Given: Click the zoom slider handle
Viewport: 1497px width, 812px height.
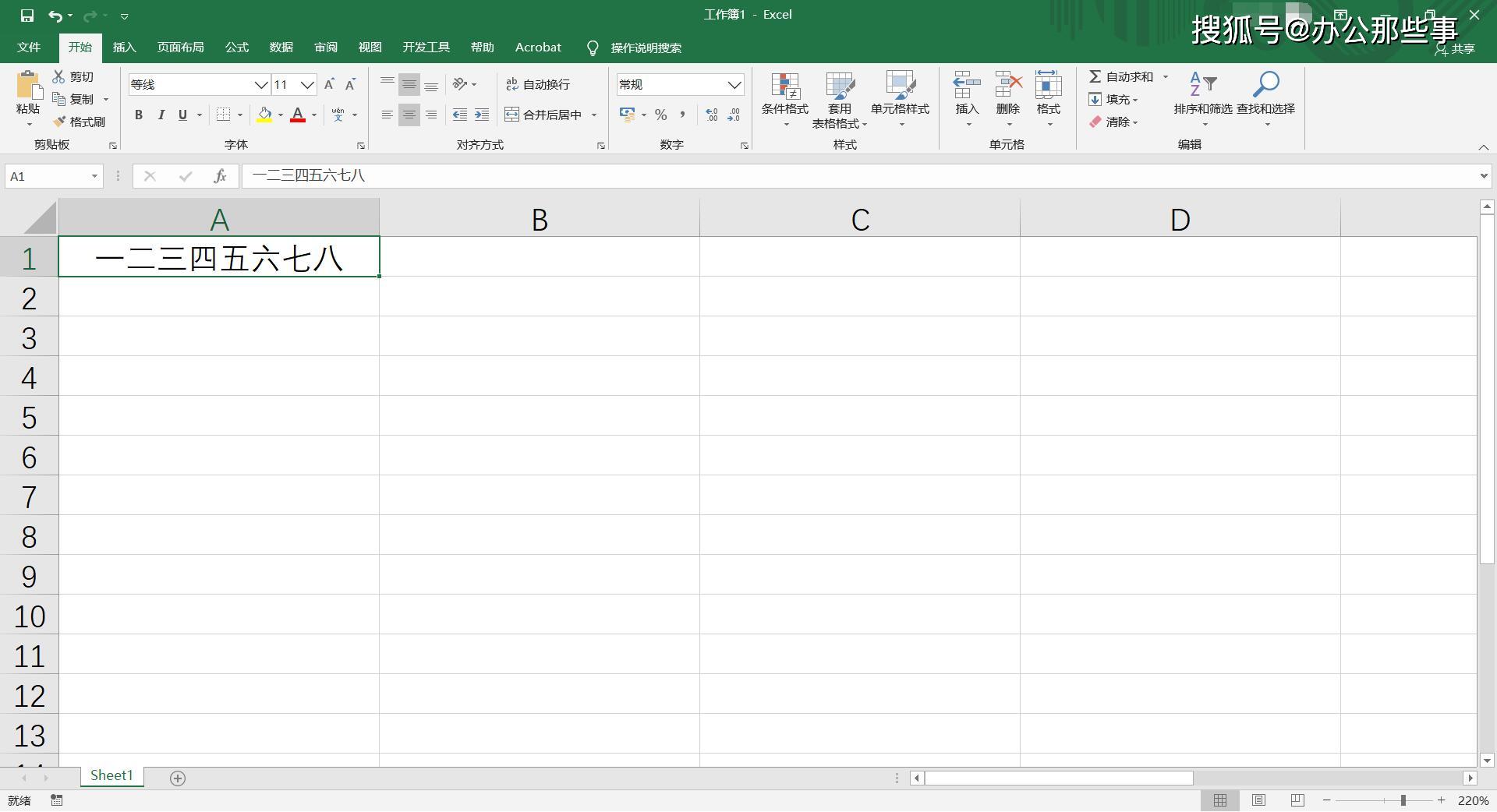Looking at the screenshot, I should tap(1403, 800).
